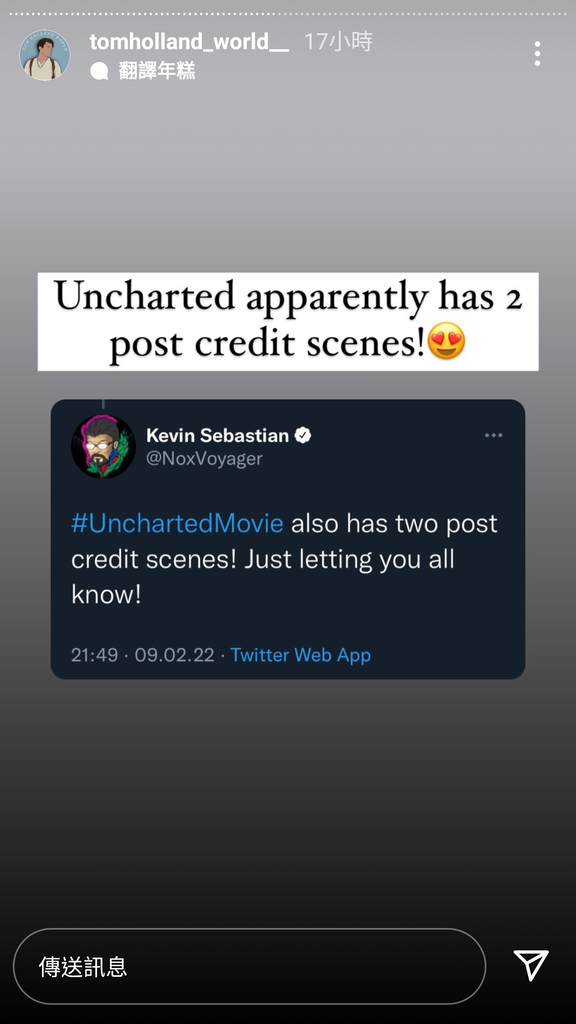Open the #UnchartedMovie hashtag
Screen dimensions: 576x1024
(177, 523)
